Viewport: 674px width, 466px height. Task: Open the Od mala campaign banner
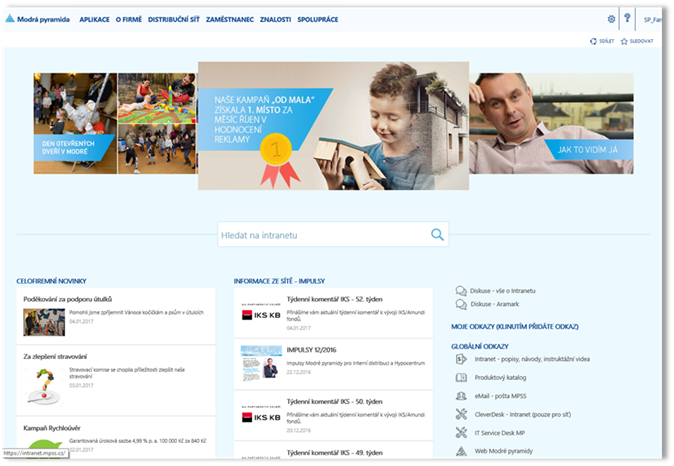(x=333, y=126)
